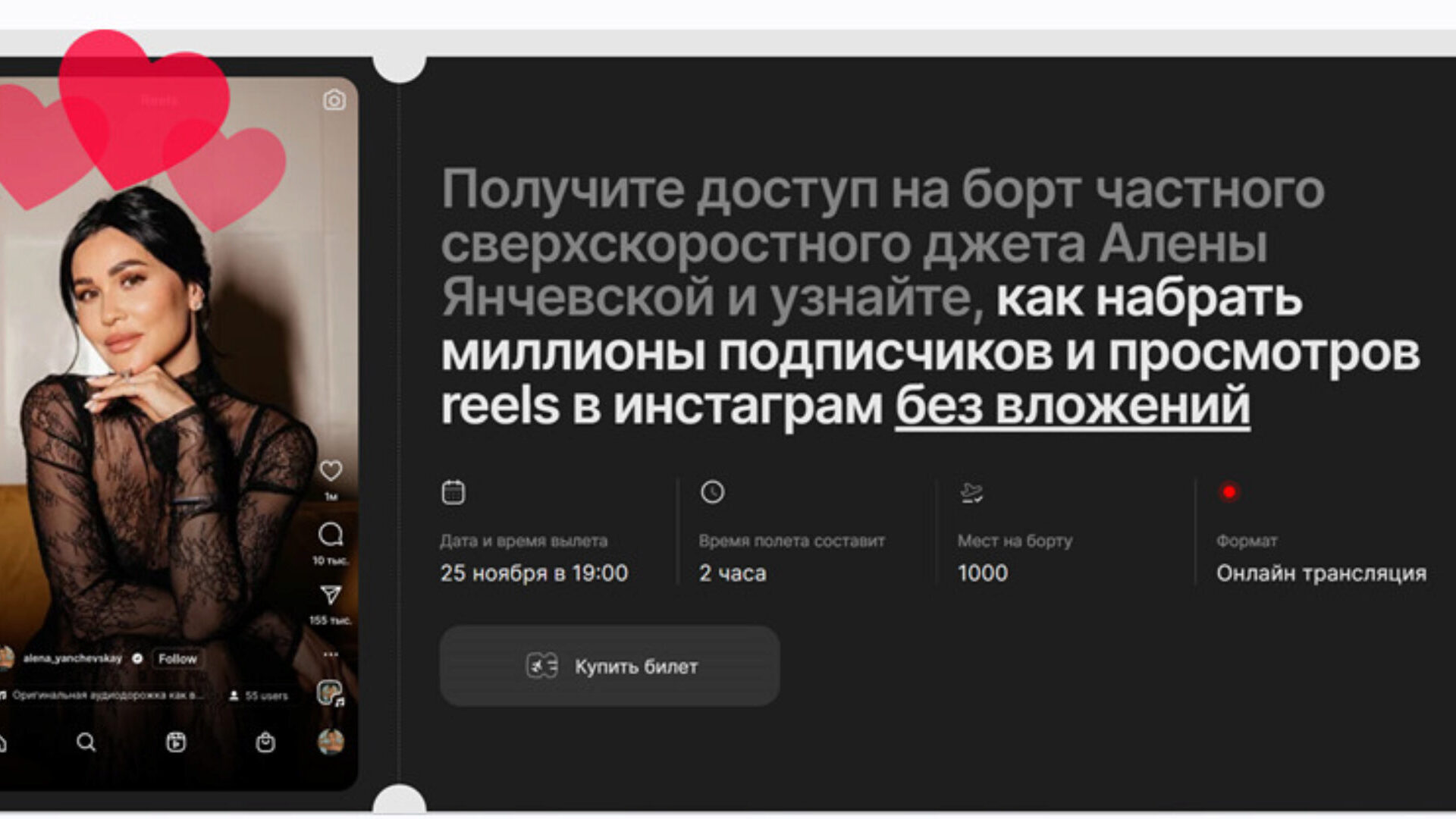Open the Reels tab icon in the bottom bar
Screen dimensions: 1456x819
176,742
